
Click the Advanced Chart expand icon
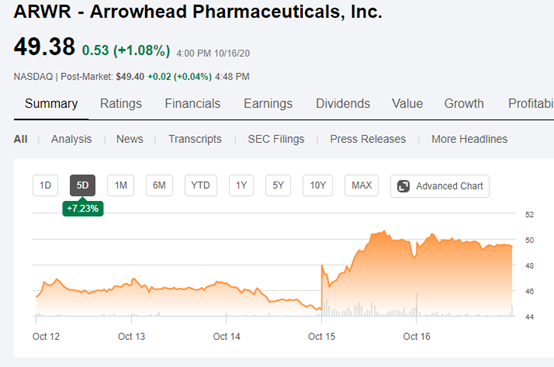click(x=403, y=186)
